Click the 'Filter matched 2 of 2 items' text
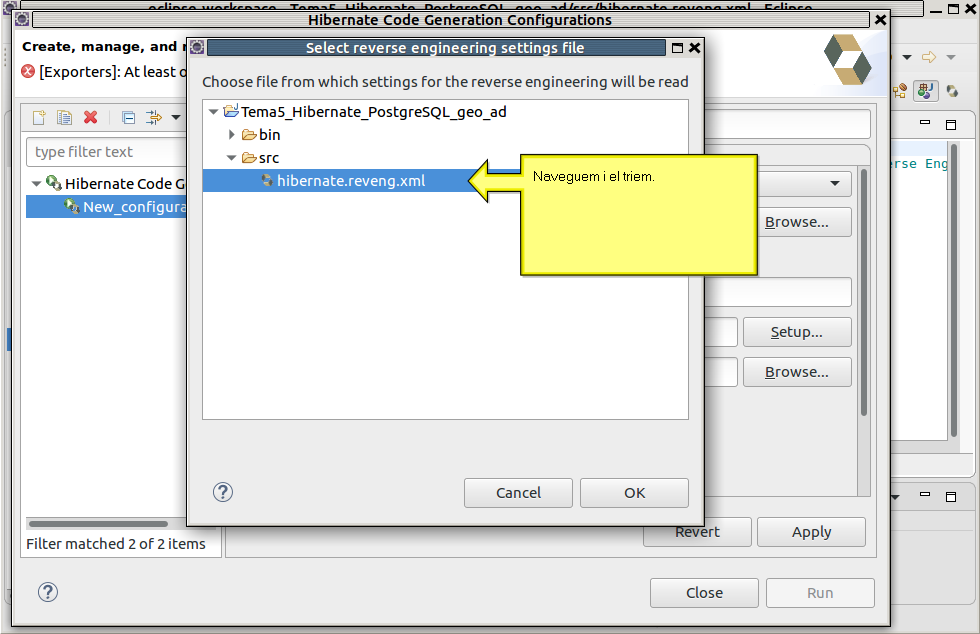 coord(116,544)
